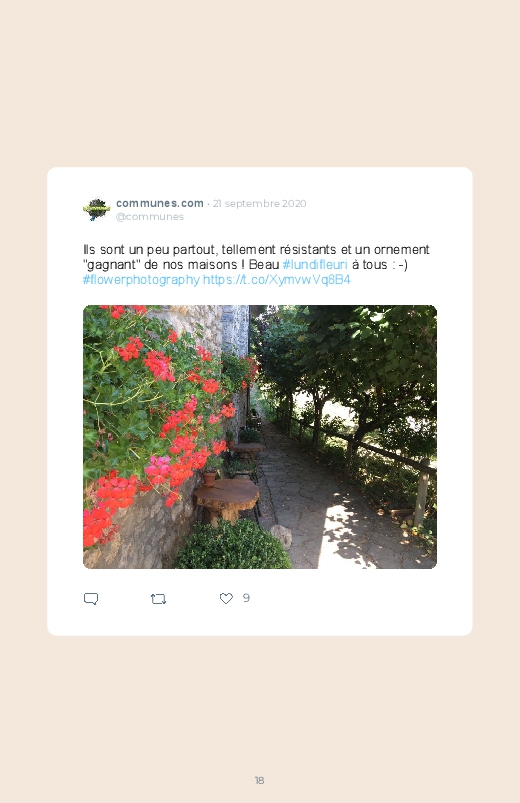Screen dimensions: 520x803
Task: Open the https://t.co/XymvwVq8B4 link
Action: pos(277,280)
